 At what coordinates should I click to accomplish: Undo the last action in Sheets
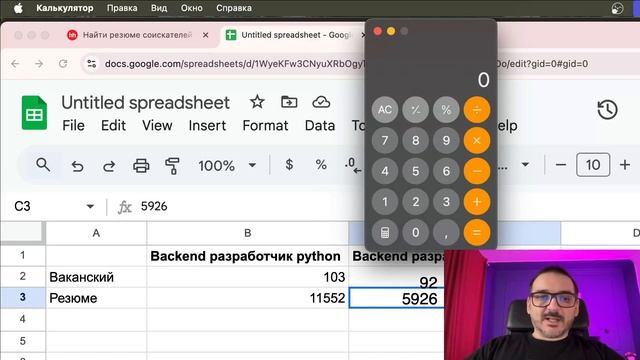[77, 166]
